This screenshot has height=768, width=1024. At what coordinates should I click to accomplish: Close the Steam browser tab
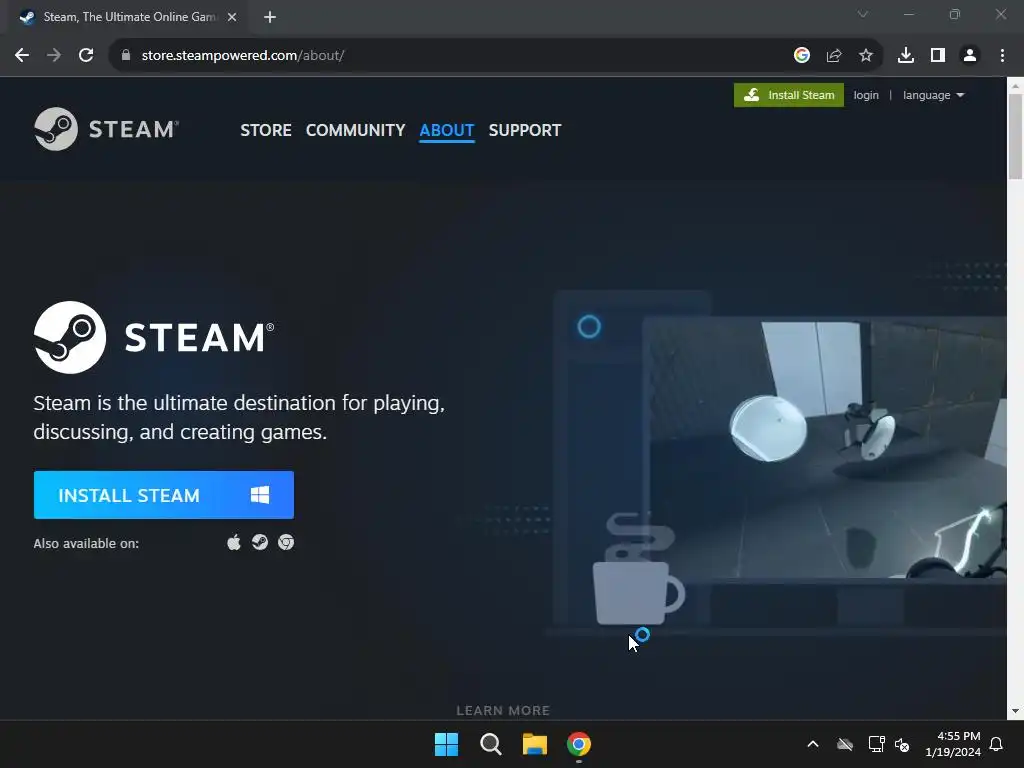point(232,17)
